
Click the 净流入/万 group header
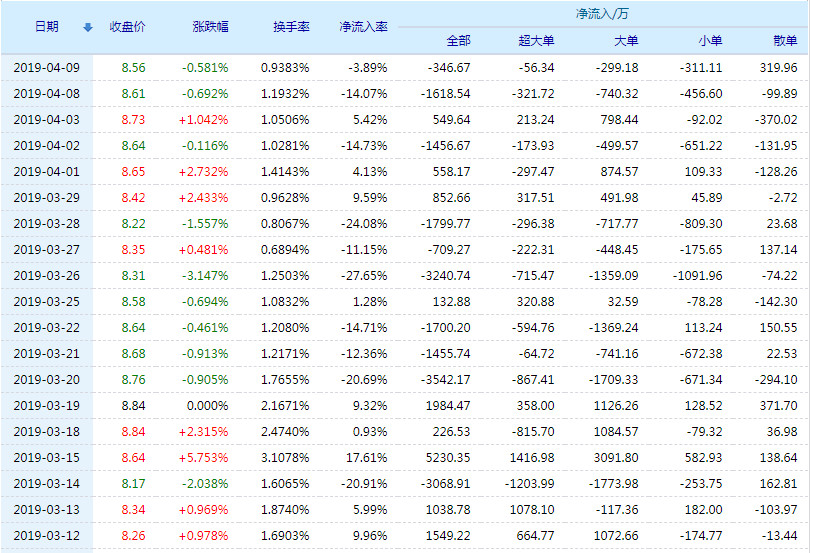pos(602,14)
